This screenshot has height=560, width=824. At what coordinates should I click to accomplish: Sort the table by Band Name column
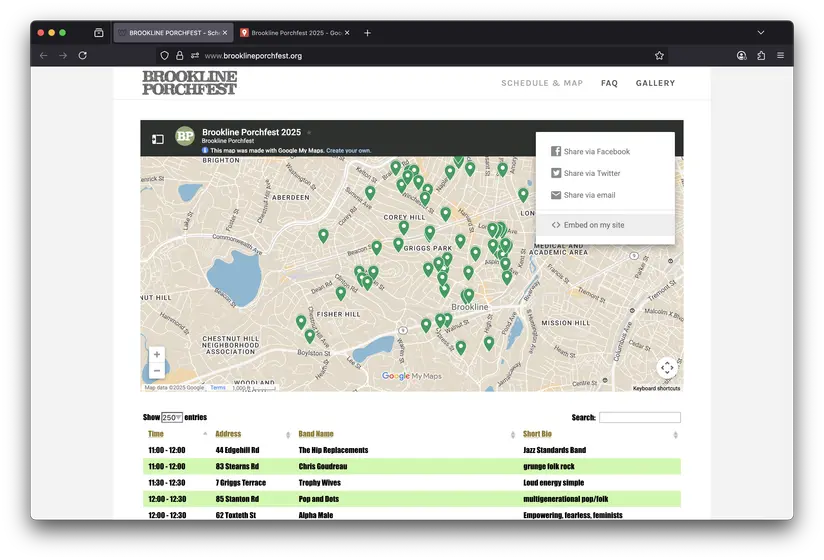click(x=316, y=434)
